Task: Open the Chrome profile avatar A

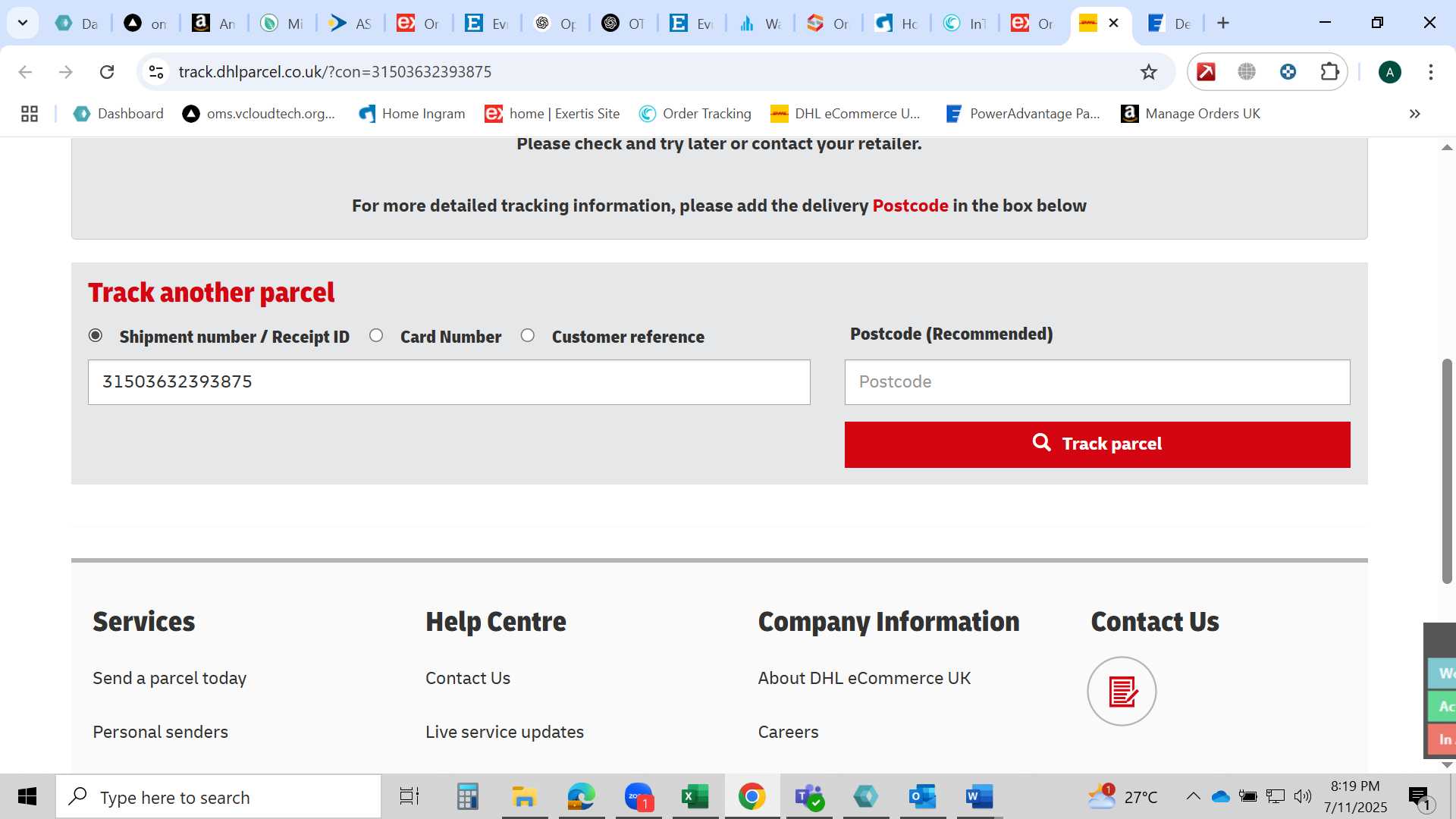Action: (1390, 72)
